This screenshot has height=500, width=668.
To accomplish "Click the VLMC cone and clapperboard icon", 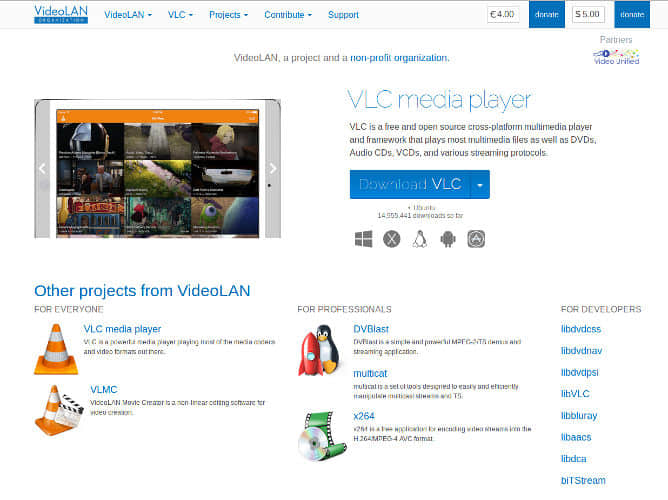I will point(59,410).
